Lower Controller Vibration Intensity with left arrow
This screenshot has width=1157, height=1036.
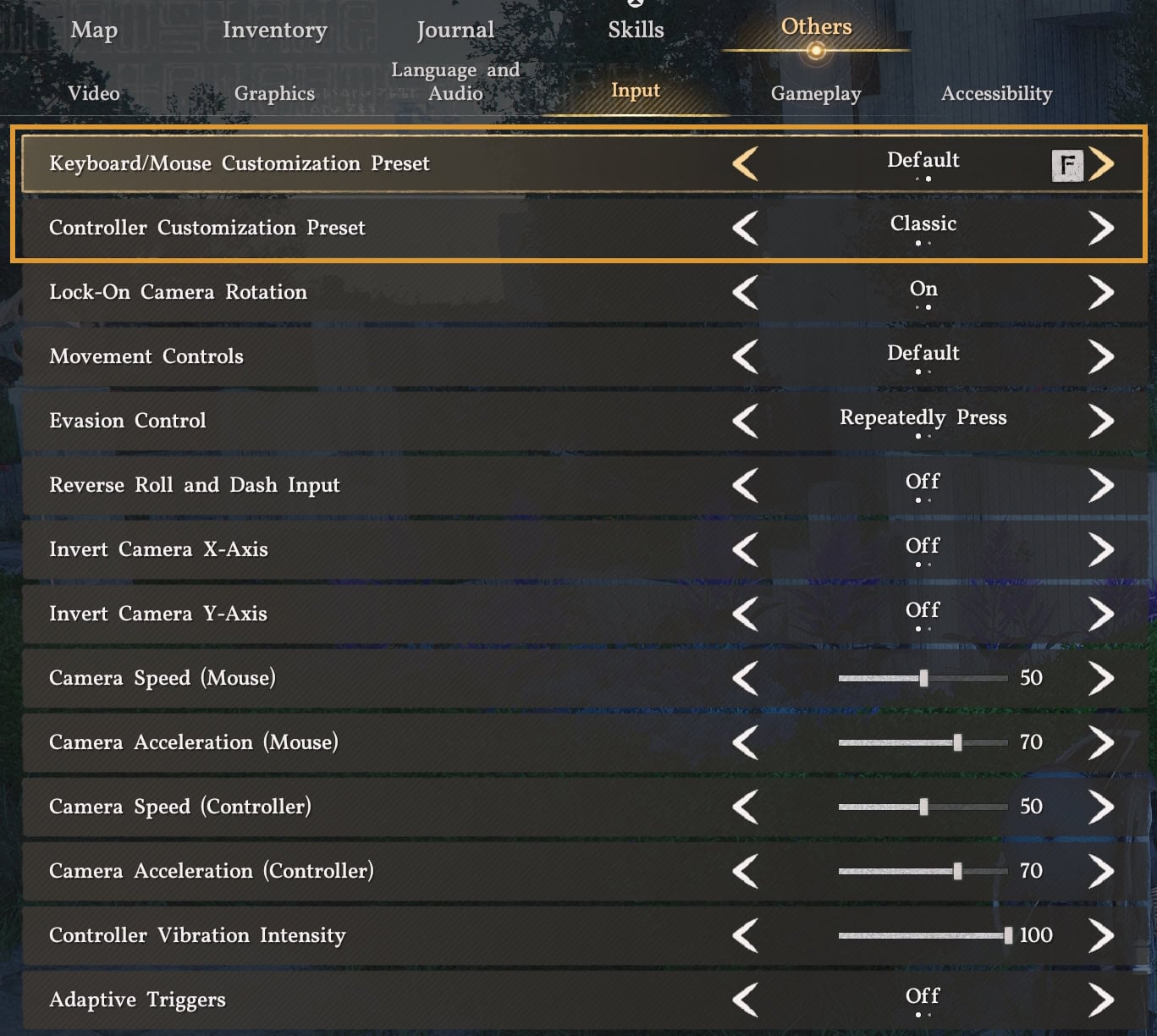click(745, 935)
